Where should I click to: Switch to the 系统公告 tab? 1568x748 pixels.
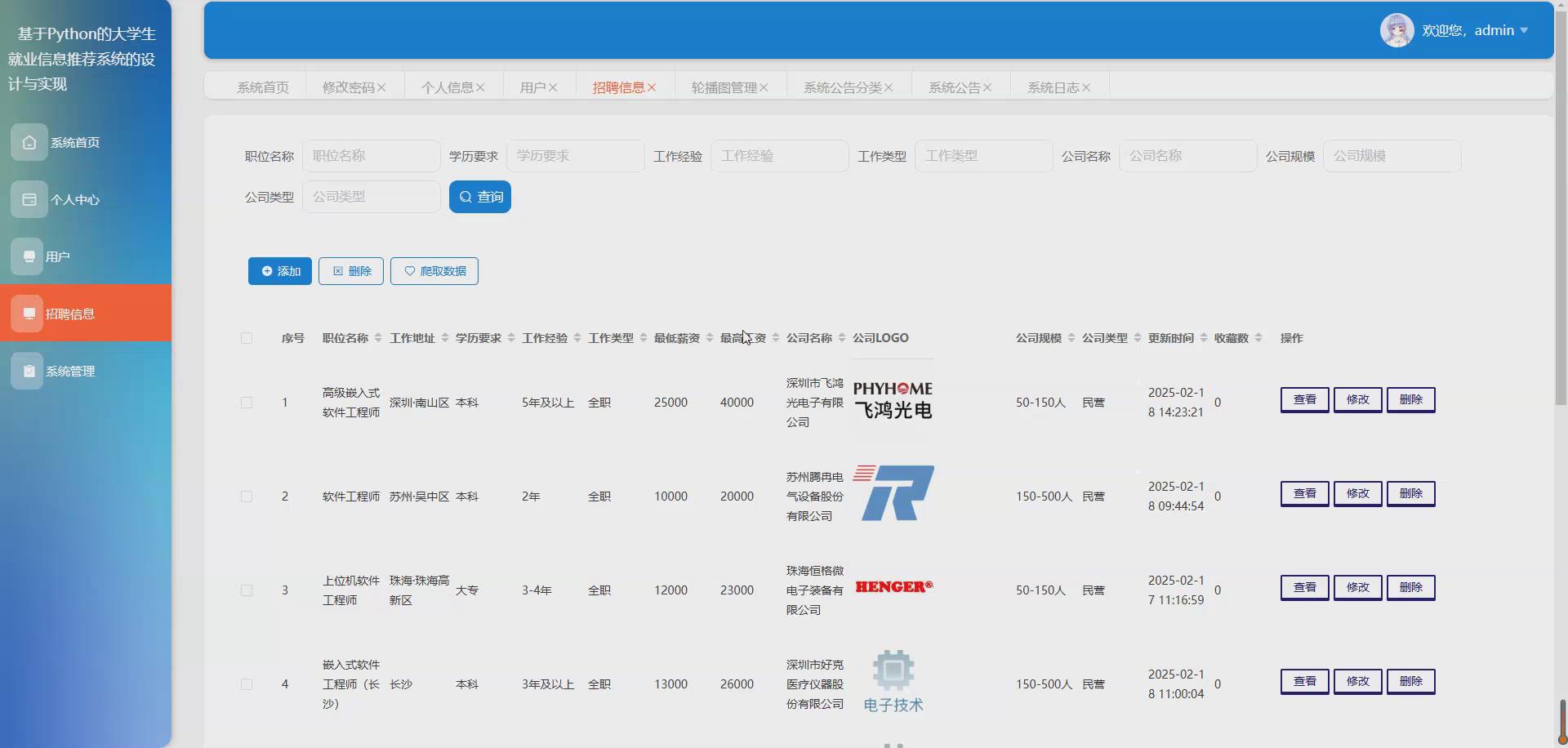(954, 86)
